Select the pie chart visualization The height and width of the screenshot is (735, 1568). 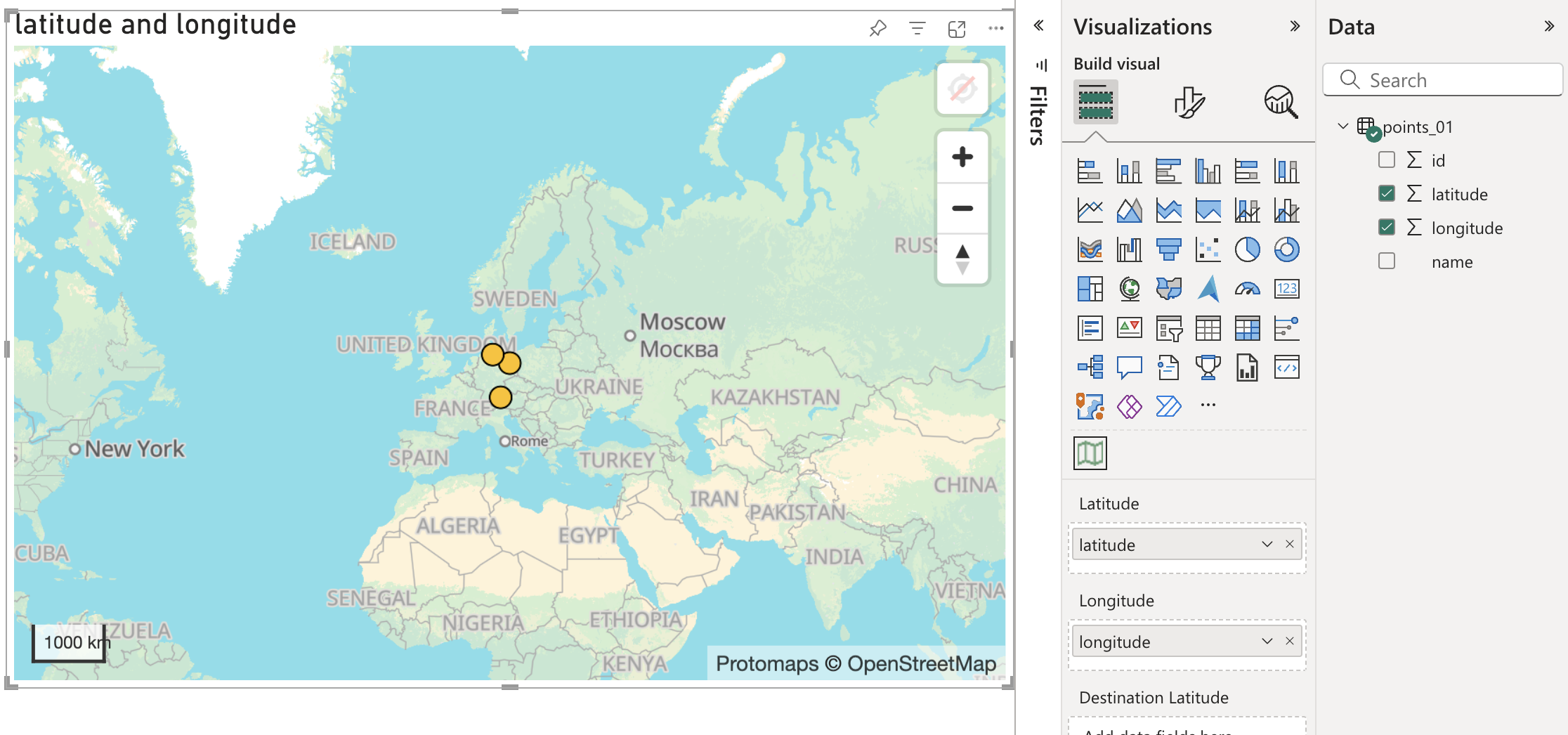[x=1247, y=249]
